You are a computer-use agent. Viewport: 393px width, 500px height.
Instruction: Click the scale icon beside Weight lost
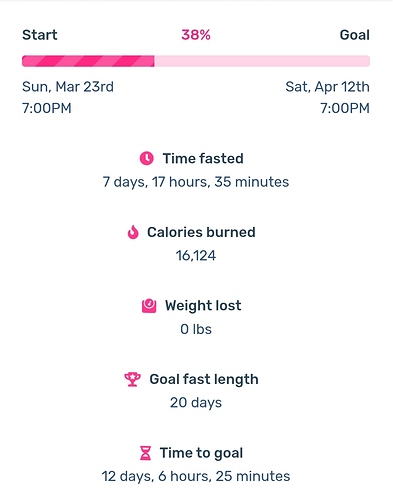tap(149, 306)
